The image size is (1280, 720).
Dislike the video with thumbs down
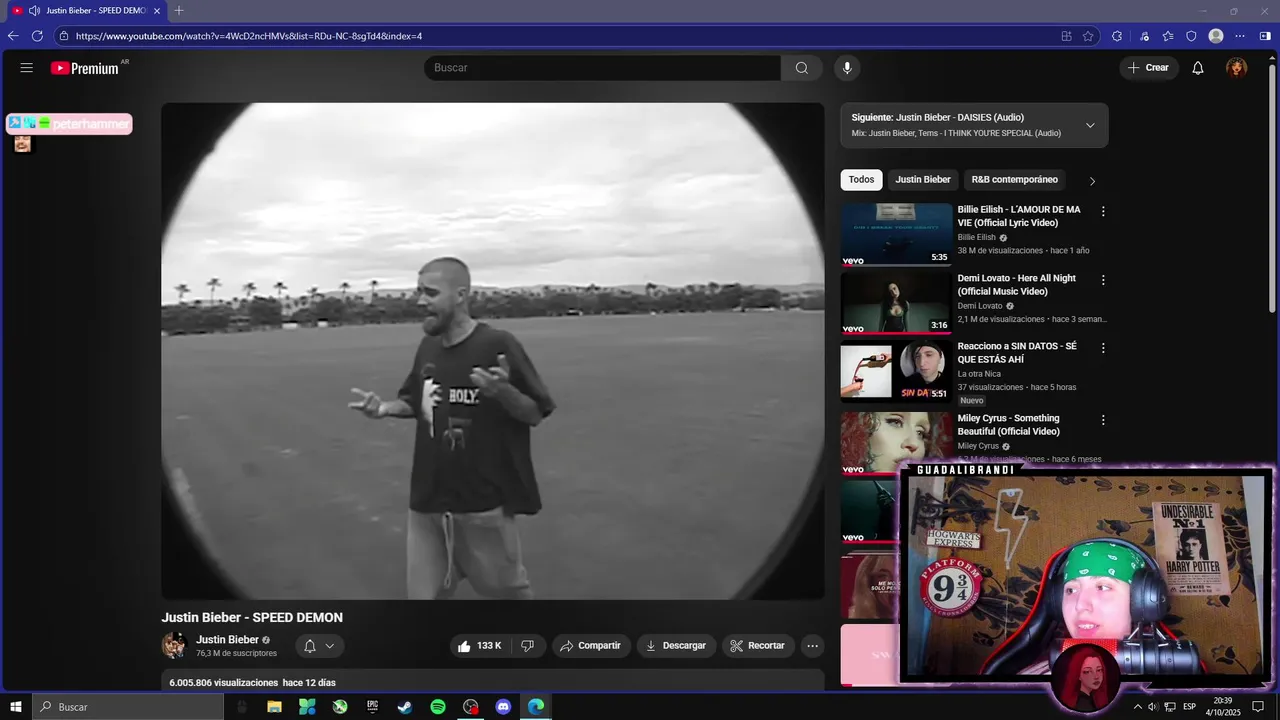pyautogui.click(x=528, y=646)
